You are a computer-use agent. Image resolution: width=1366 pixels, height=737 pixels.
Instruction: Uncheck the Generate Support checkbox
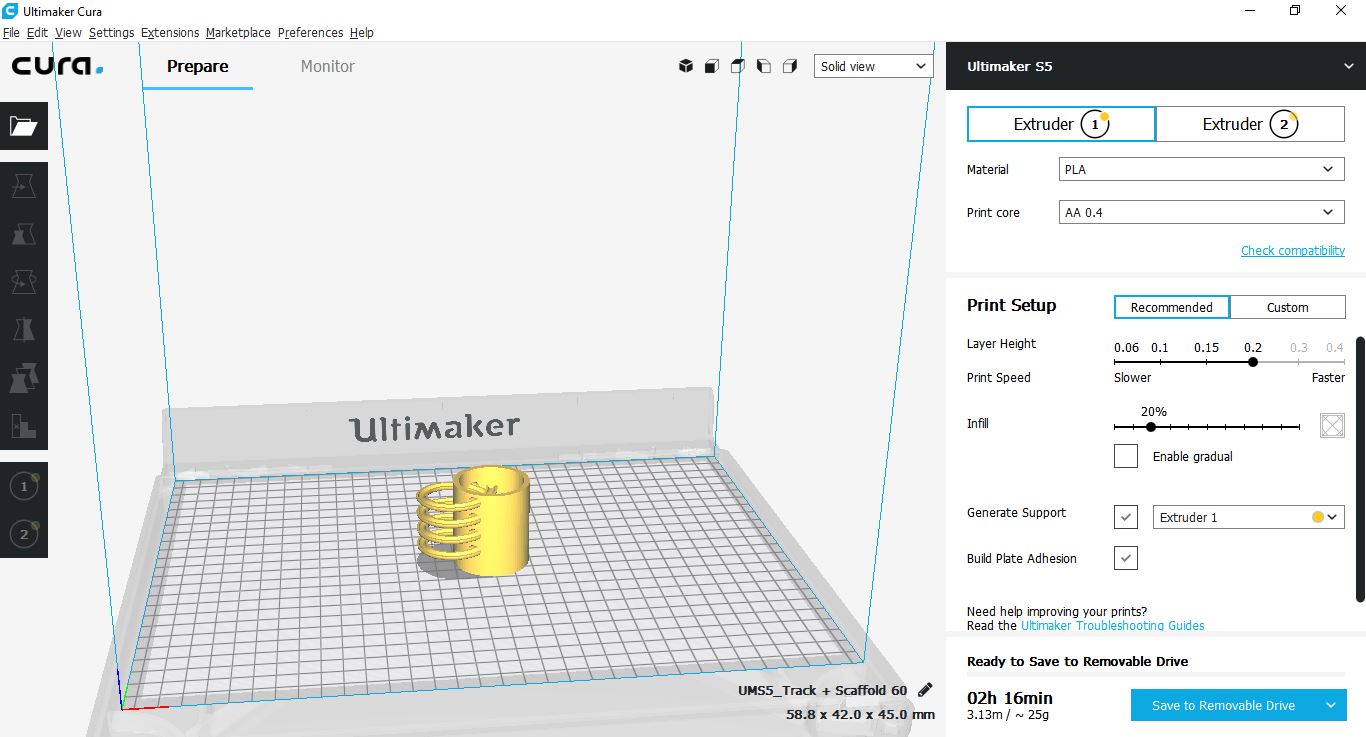[1126, 517]
